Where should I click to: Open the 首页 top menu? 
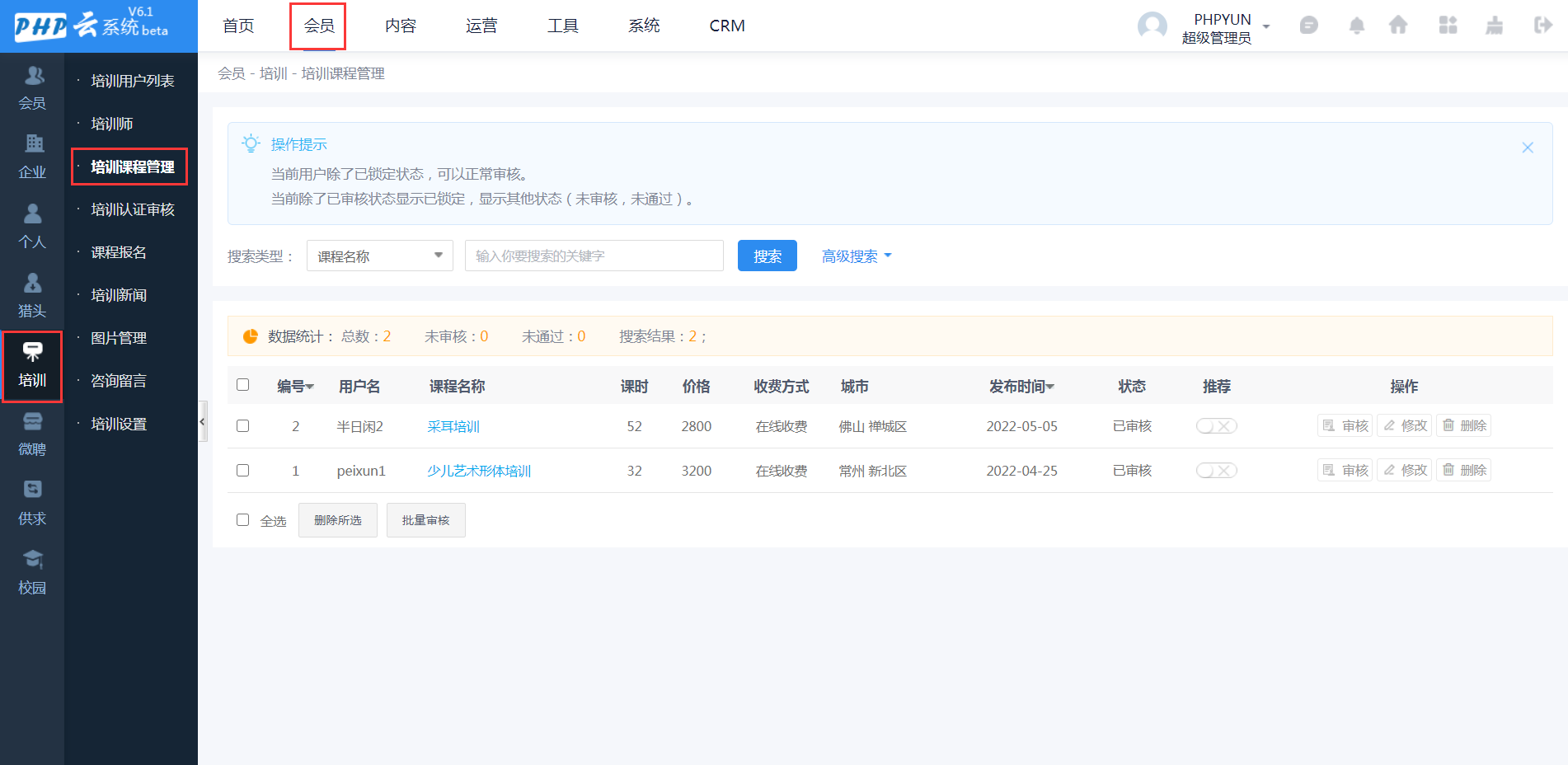tap(238, 26)
